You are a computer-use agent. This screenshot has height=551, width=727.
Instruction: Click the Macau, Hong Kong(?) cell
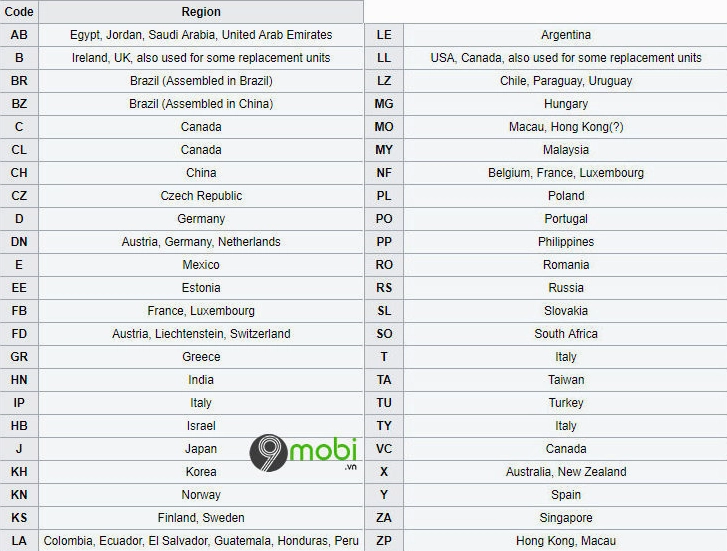click(566, 127)
